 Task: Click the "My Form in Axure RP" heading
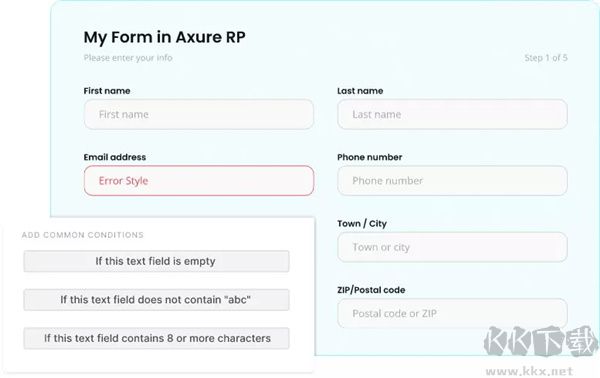[x=165, y=37]
